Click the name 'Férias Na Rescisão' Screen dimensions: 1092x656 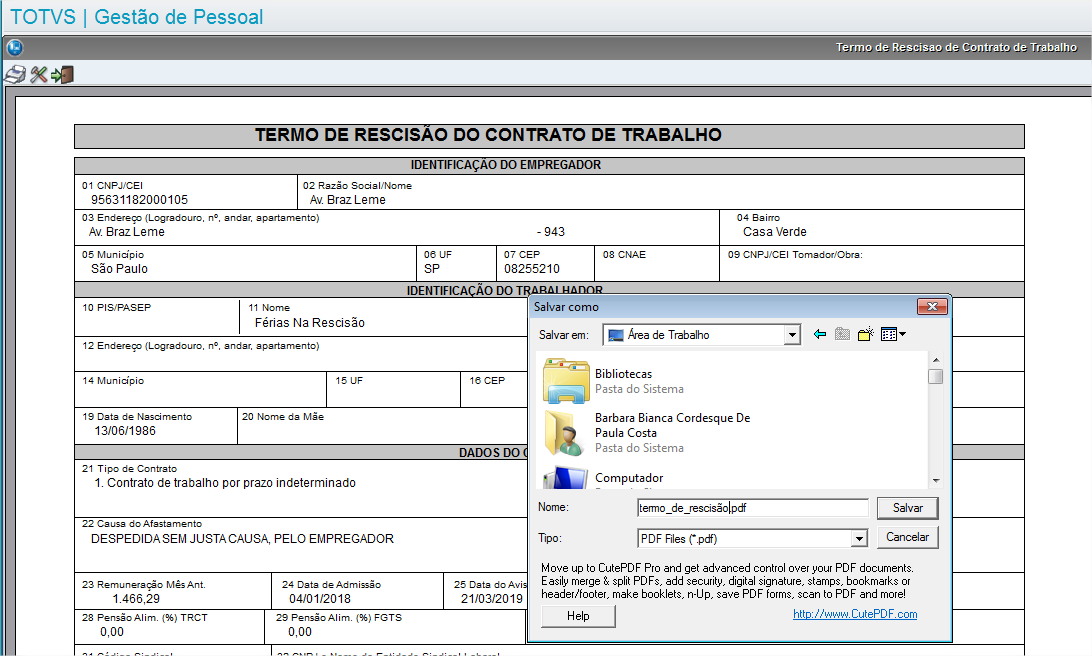[310, 322]
